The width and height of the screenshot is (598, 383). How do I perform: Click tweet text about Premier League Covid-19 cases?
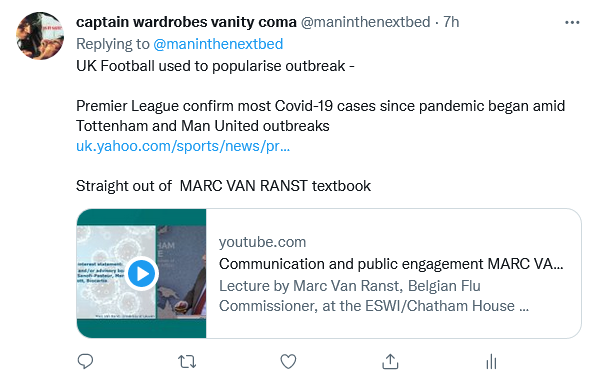click(x=320, y=116)
